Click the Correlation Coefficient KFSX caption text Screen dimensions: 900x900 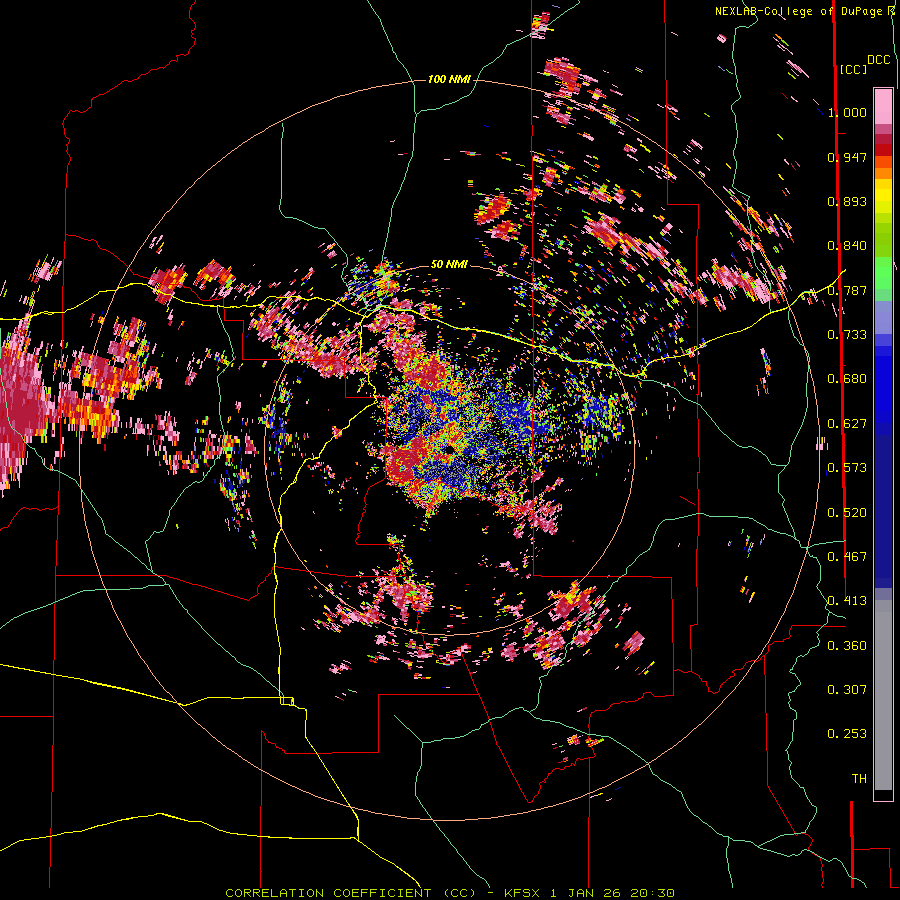coord(449,893)
